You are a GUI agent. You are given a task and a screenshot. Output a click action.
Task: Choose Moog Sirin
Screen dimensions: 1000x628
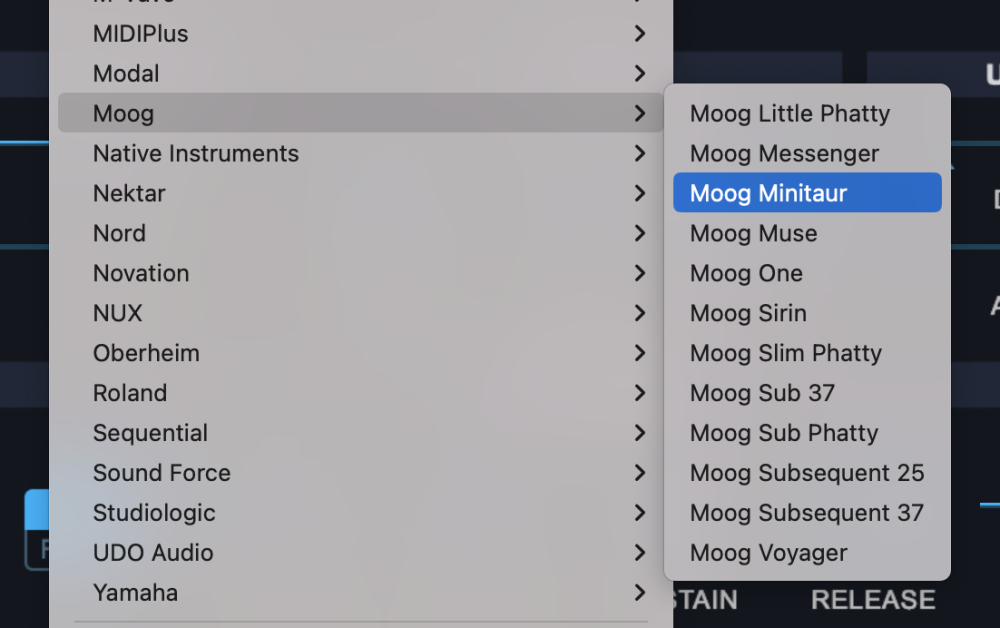coord(748,313)
